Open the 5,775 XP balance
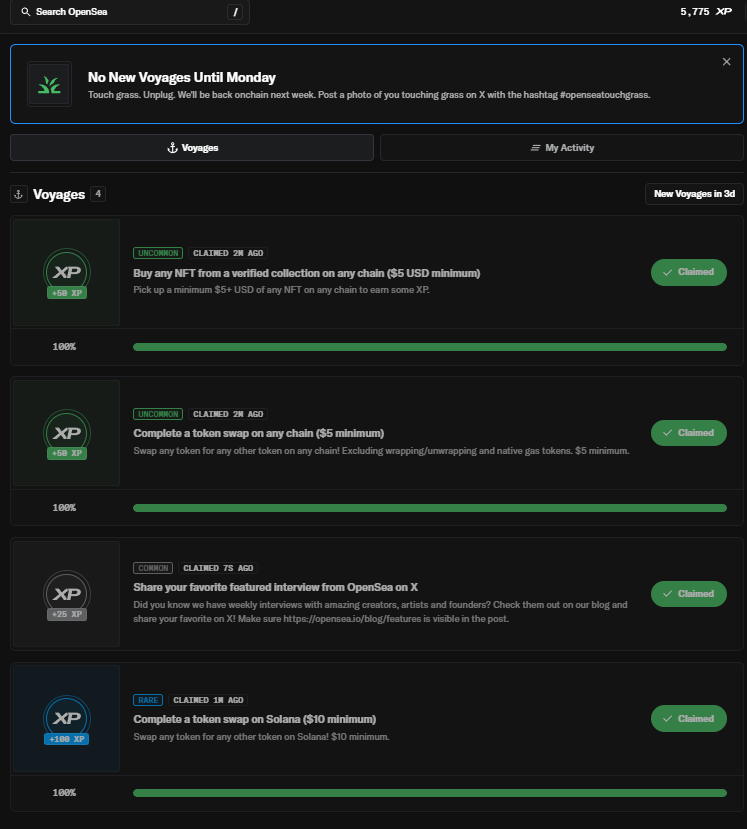This screenshot has width=747, height=829. click(706, 12)
